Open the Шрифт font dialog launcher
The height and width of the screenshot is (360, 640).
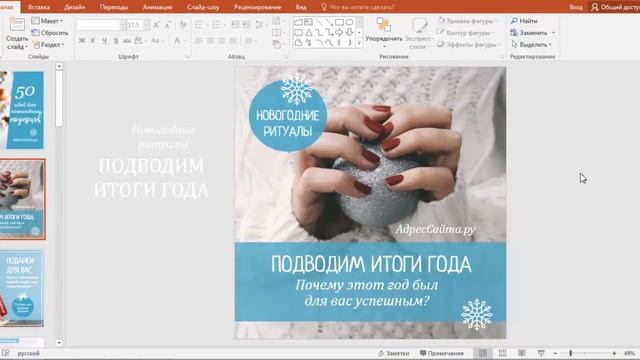187,57
